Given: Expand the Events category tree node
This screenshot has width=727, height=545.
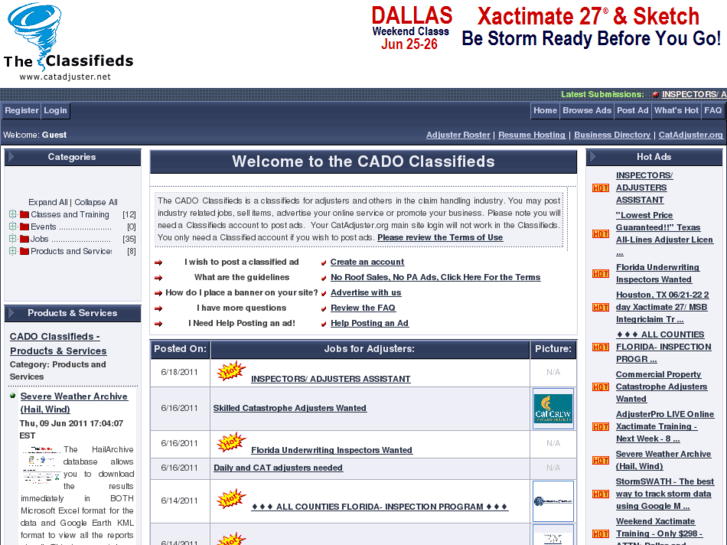Looking at the screenshot, I should click(13, 226).
